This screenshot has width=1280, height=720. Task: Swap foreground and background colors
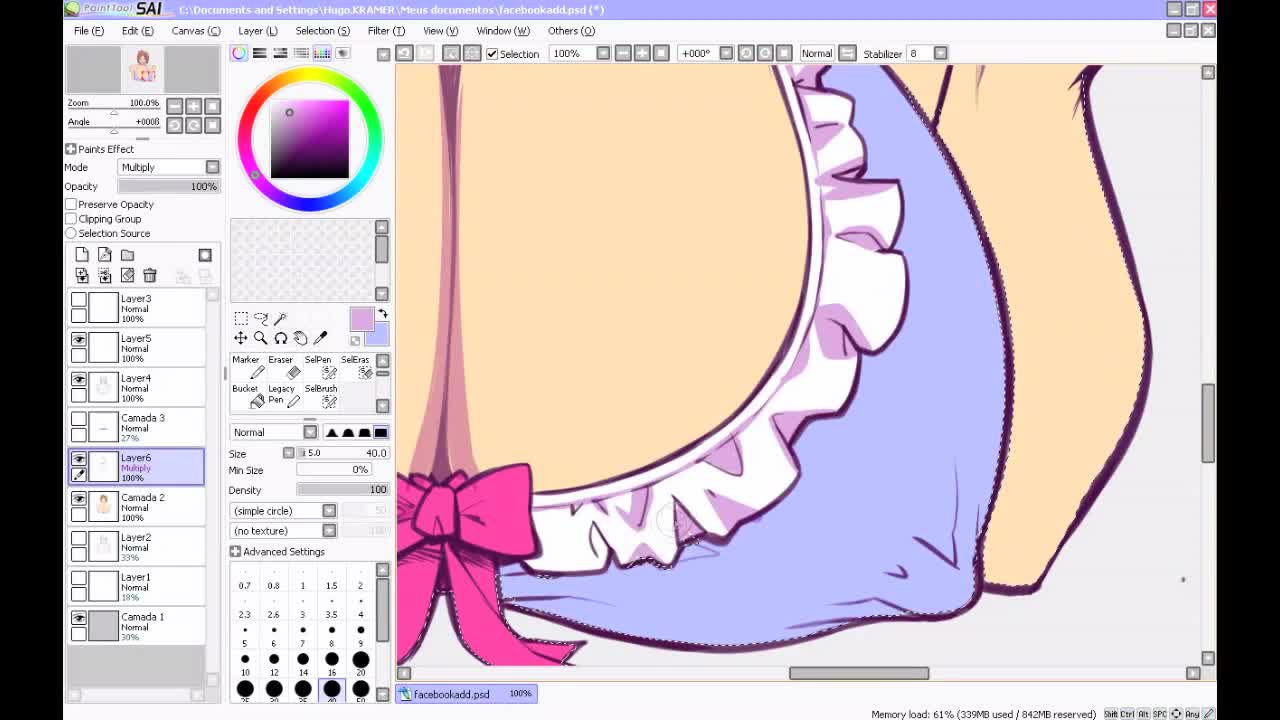382,314
